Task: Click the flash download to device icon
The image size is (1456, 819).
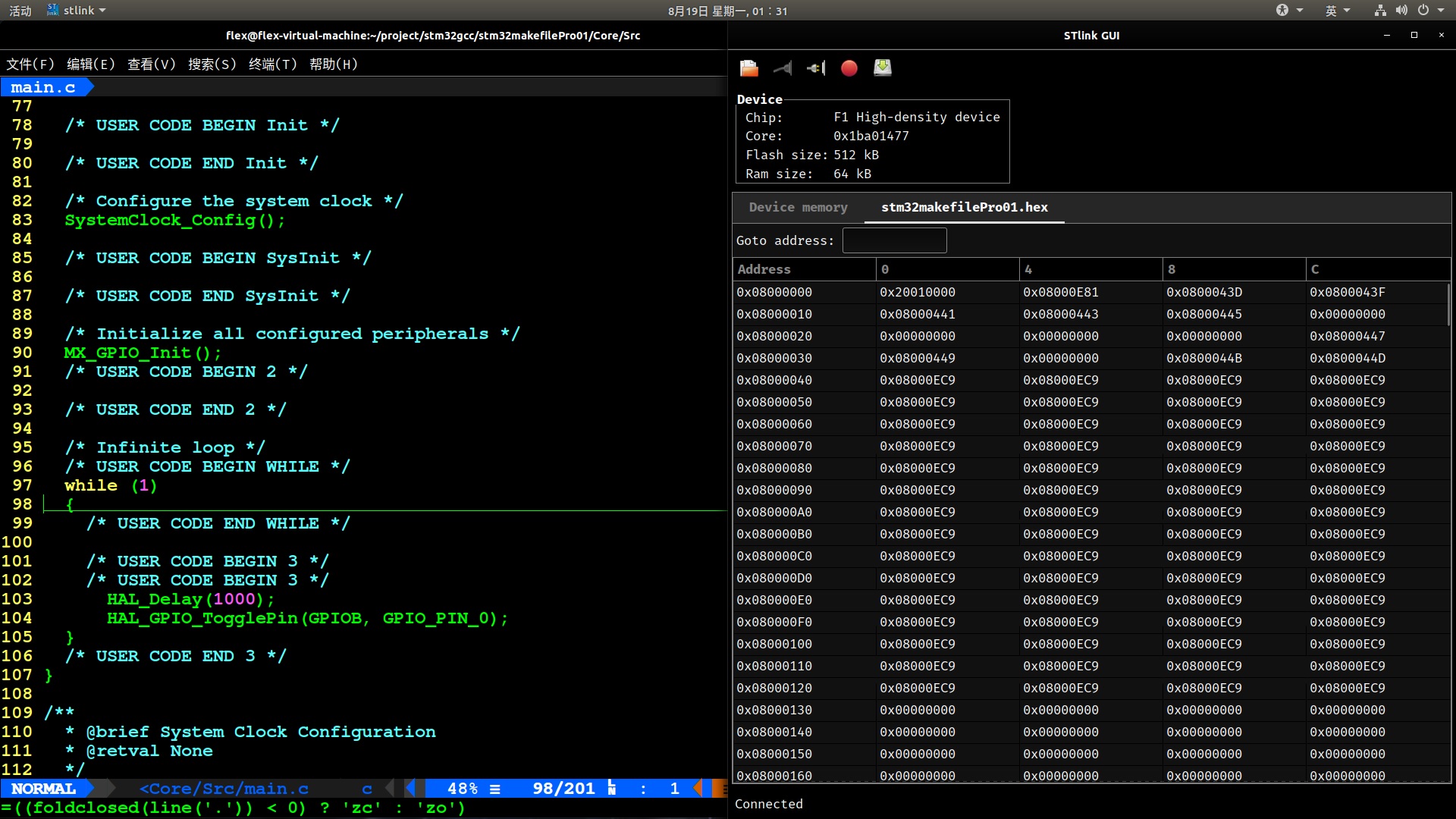Action: coord(882,68)
